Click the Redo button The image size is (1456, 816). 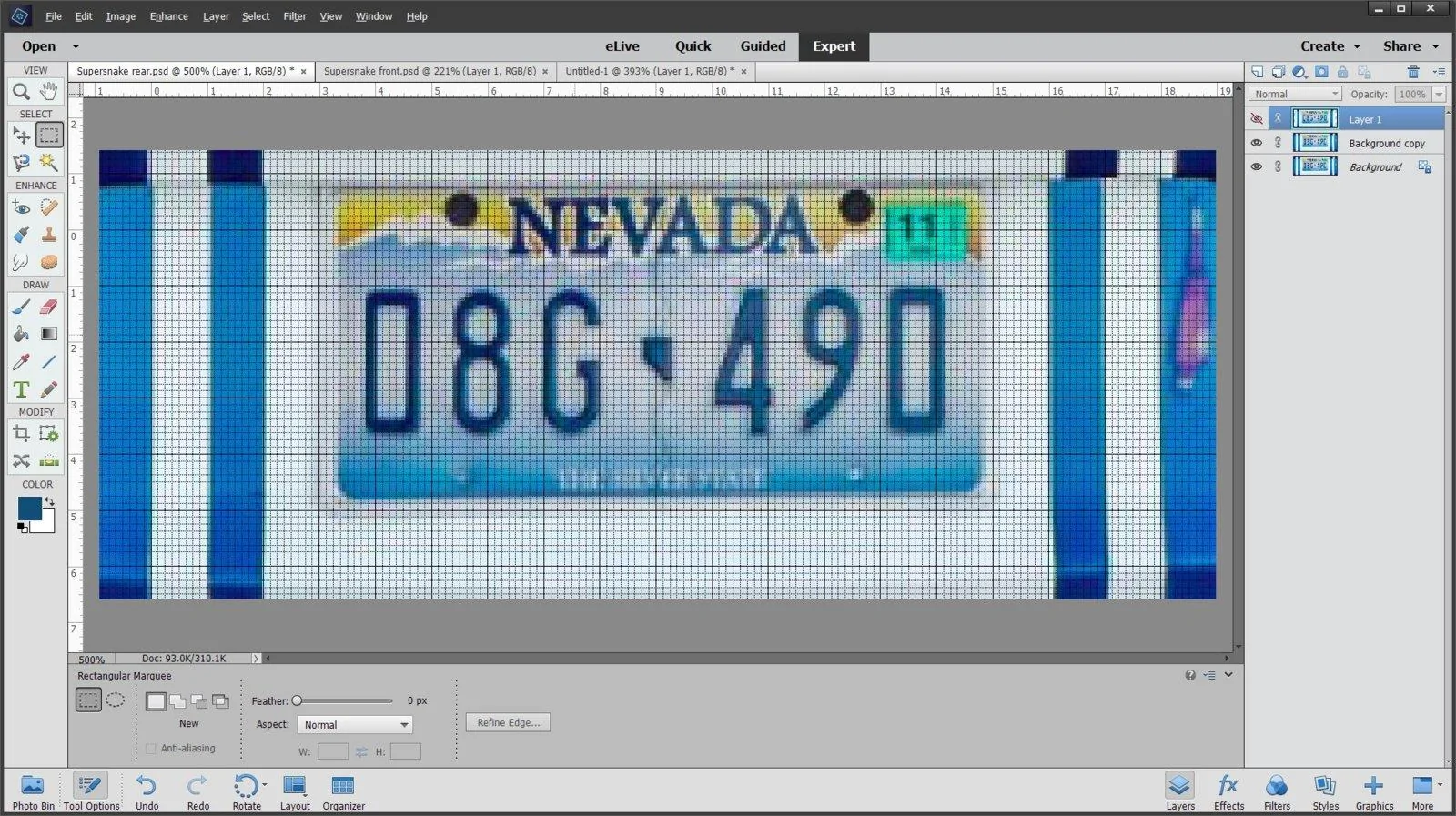point(197,792)
